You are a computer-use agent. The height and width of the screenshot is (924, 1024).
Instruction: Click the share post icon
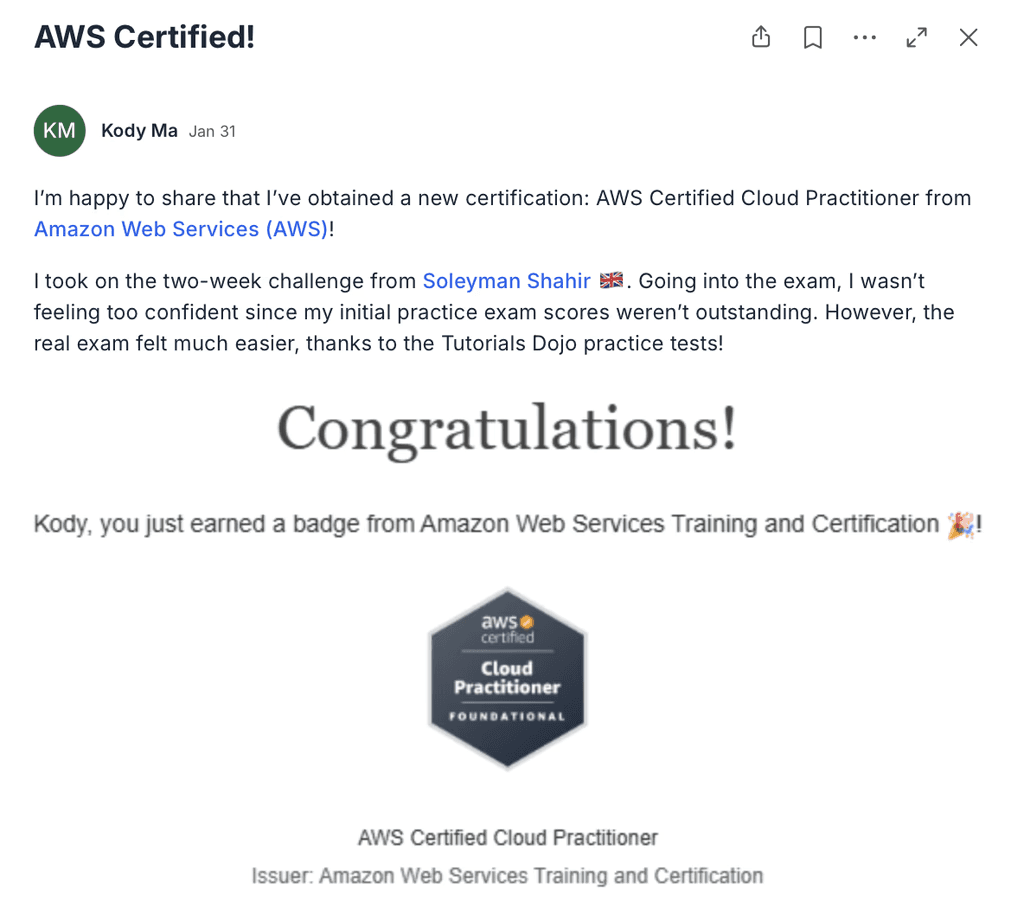[761, 37]
